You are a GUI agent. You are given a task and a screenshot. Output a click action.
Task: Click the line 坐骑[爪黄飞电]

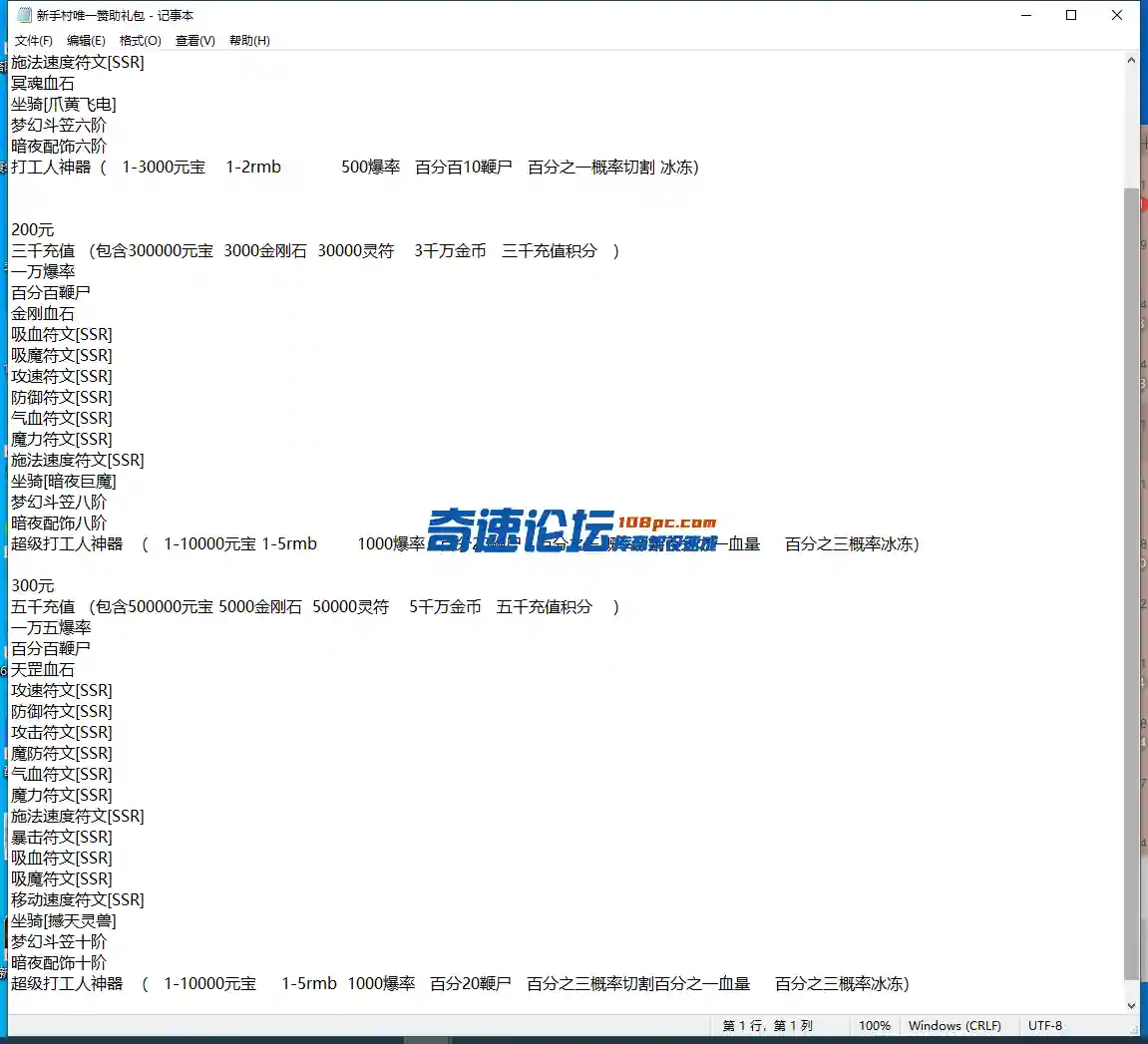(x=63, y=105)
